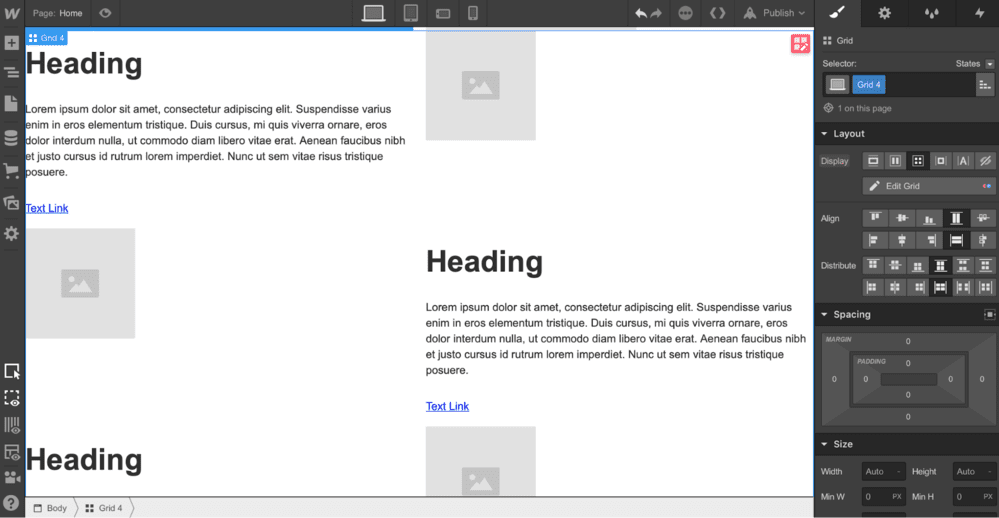Click the export code icon

coord(717,13)
